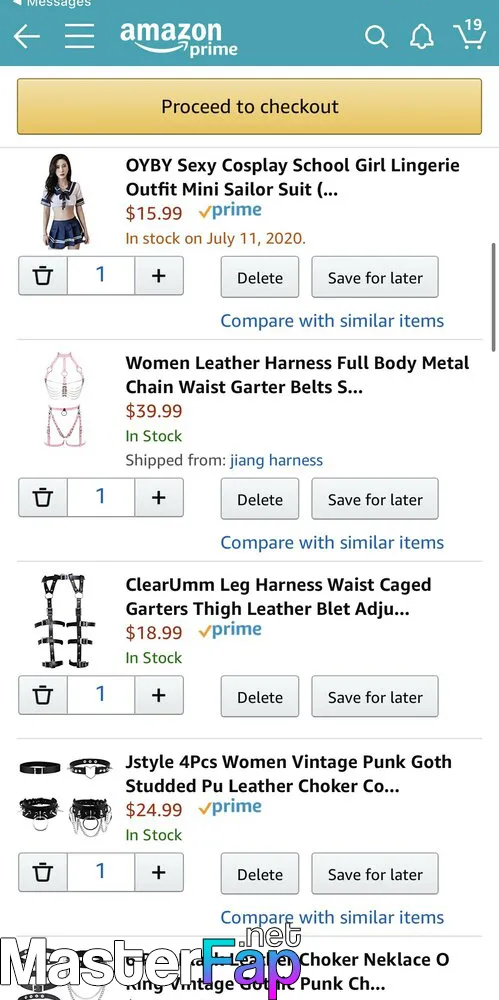Image resolution: width=499 pixels, height=1000 pixels.
Task: Save Jstyle Choker set for later
Action: pos(375,874)
